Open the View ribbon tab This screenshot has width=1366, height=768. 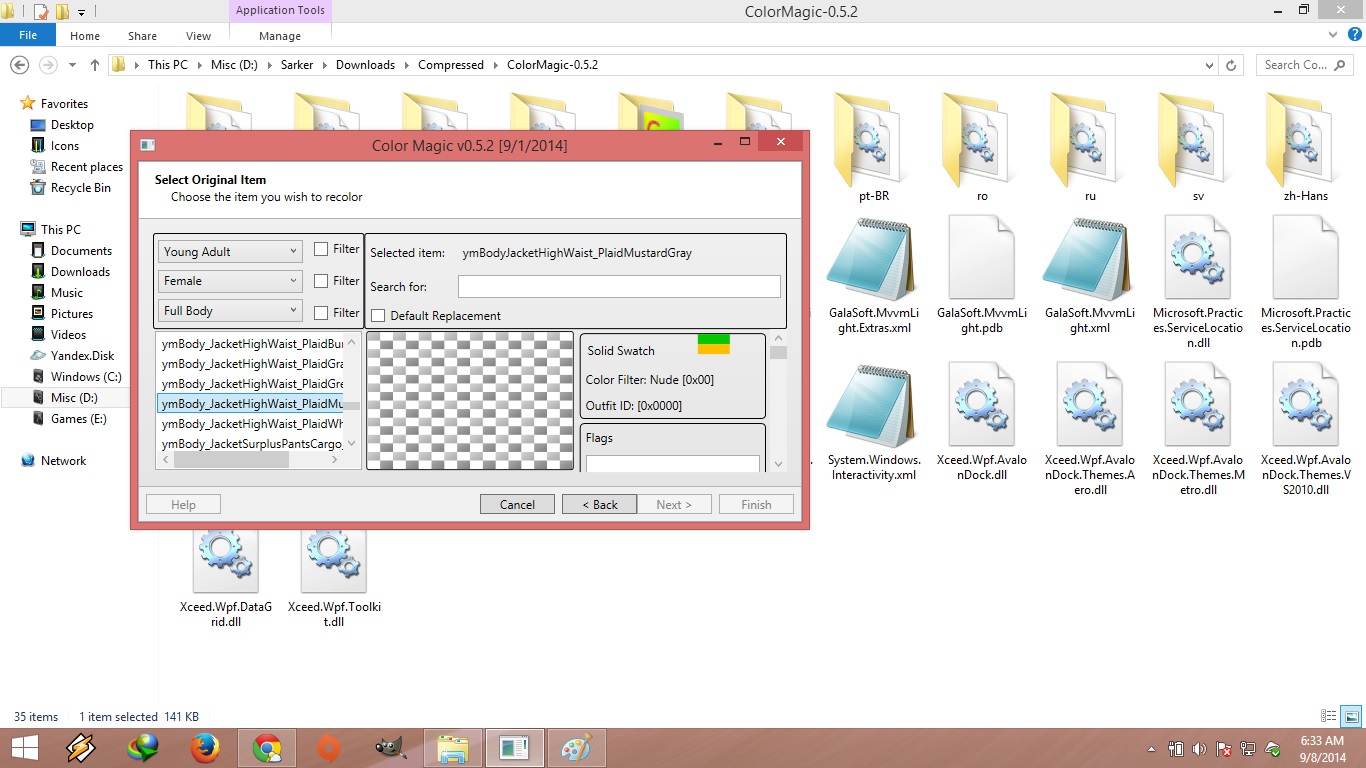[198, 36]
